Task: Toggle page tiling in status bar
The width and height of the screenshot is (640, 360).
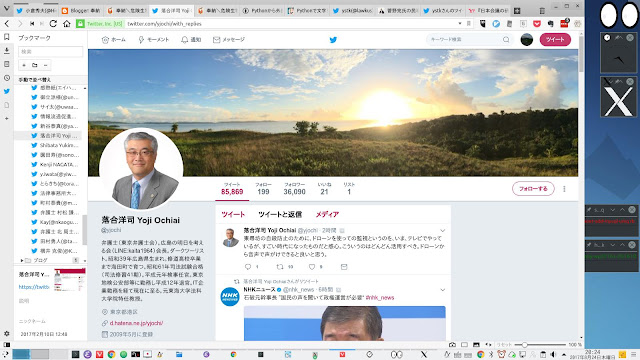Action: pyautogui.click(x=464, y=345)
